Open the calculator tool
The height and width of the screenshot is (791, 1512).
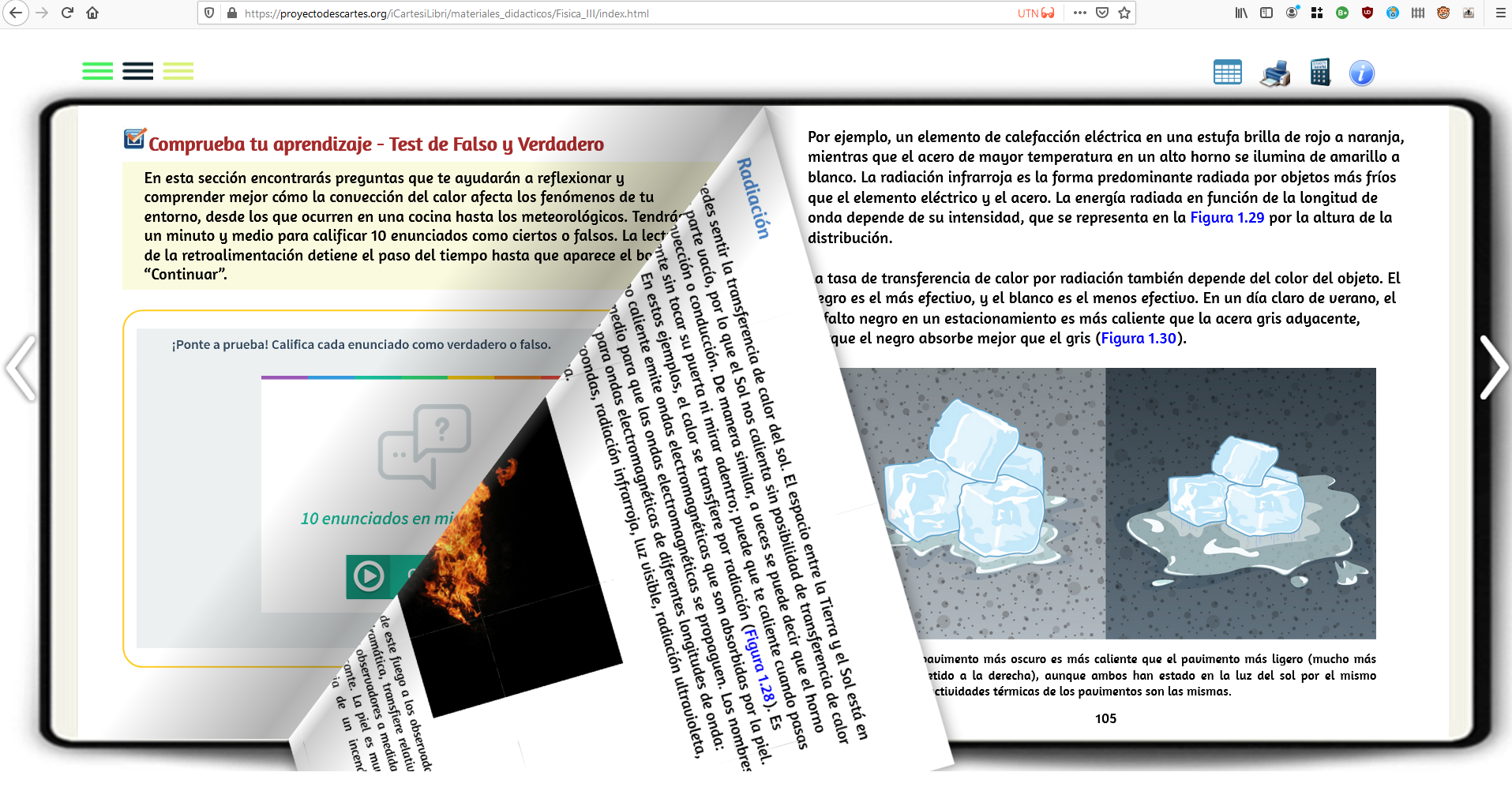pyautogui.click(x=1320, y=73)
